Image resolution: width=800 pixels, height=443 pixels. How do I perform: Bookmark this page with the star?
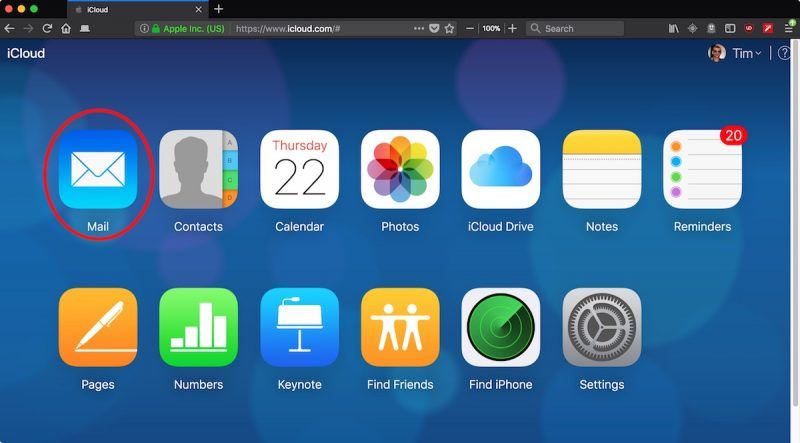pos(450,29)
